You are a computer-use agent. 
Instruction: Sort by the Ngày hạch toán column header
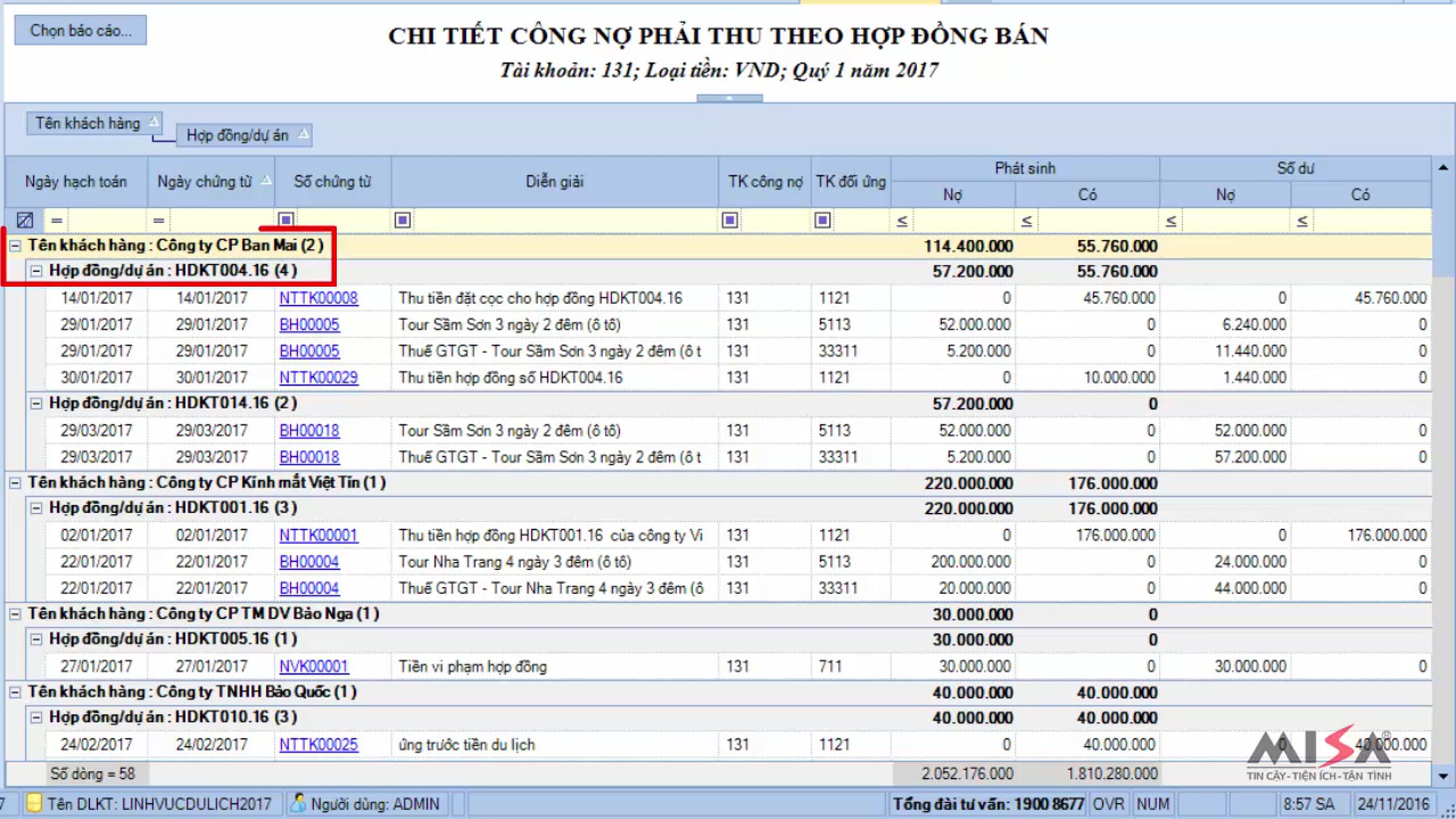[x=76, y=181]
